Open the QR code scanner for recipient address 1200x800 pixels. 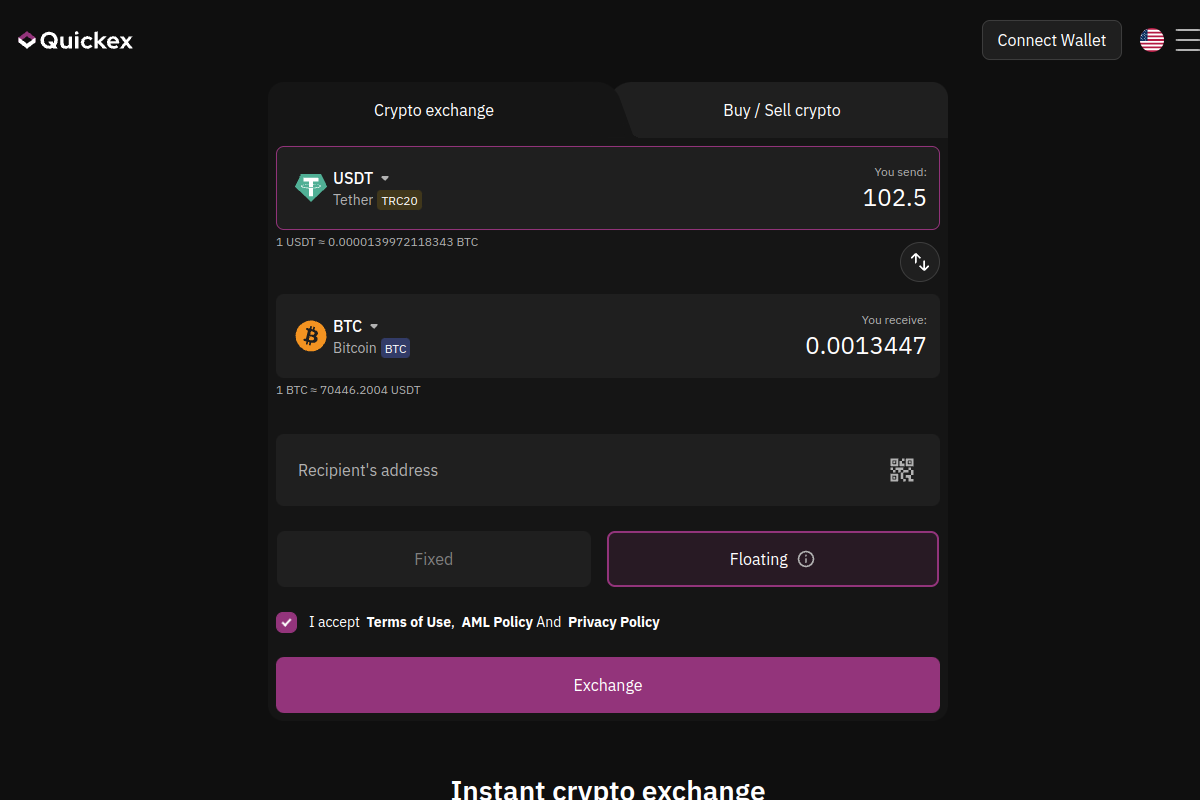[x=901, y=469]
